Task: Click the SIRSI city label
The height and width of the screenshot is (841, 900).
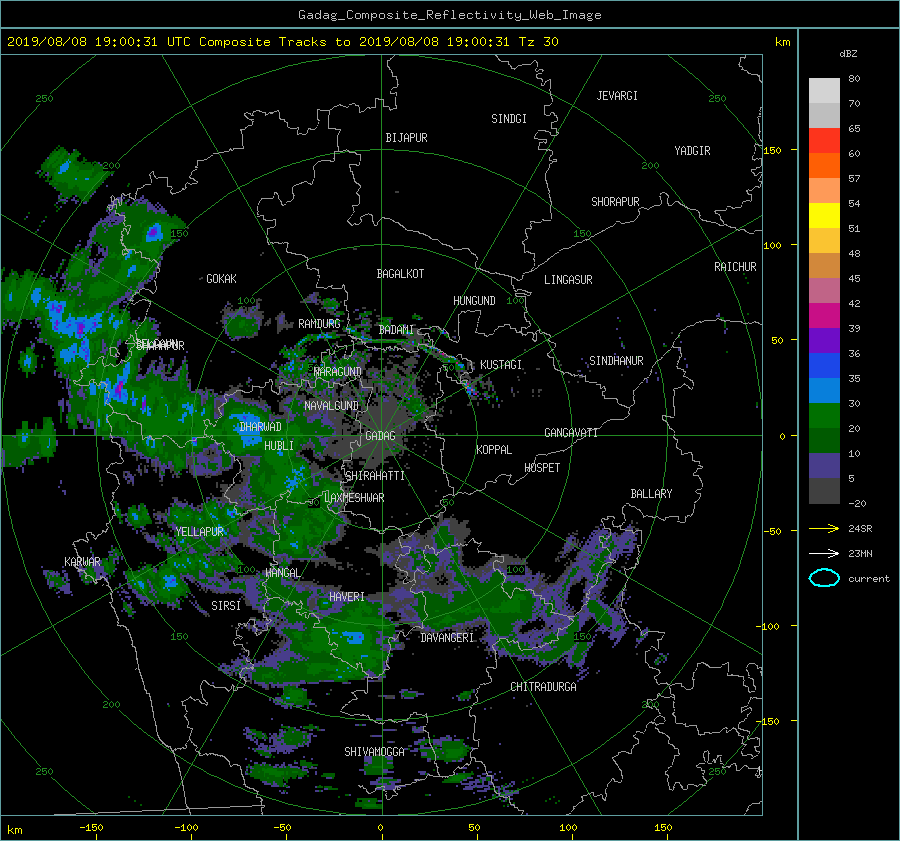Action: coord(226,606)
